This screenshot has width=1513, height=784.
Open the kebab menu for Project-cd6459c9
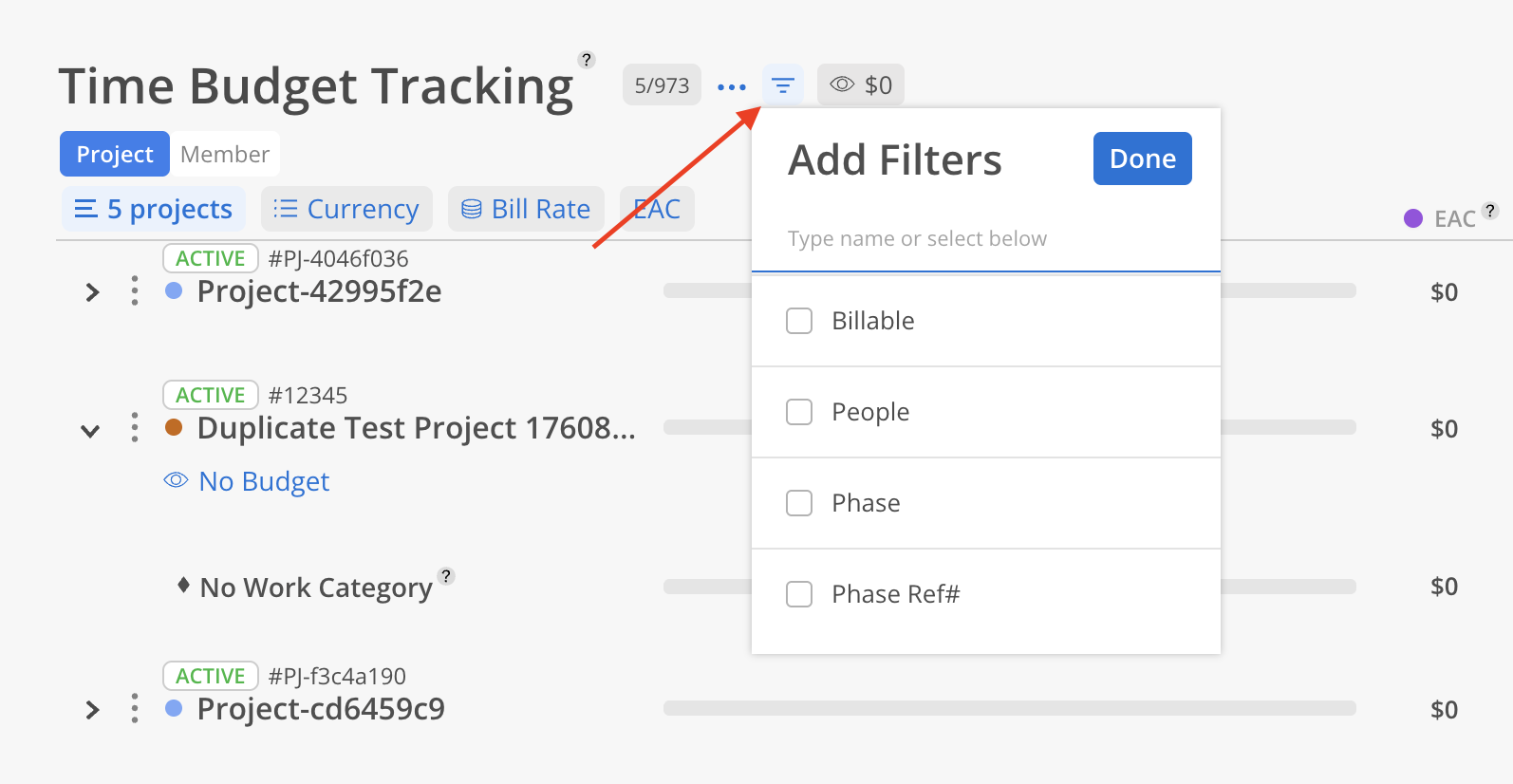[x=135, y=709]
